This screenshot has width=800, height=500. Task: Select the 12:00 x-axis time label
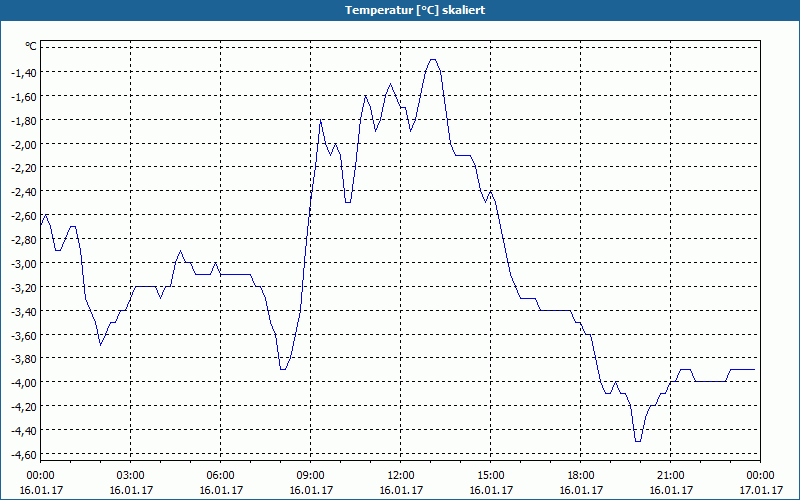click(x=401, y=476)
